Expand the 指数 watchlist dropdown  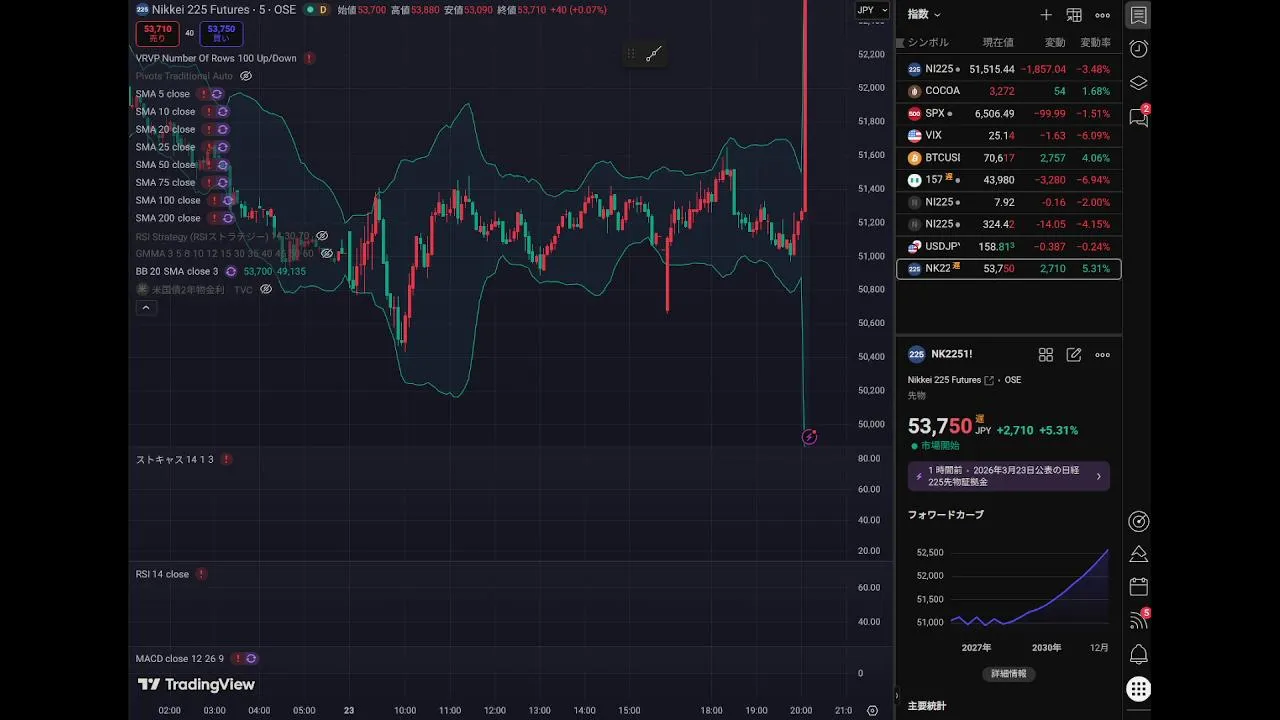tap(923, 15)
